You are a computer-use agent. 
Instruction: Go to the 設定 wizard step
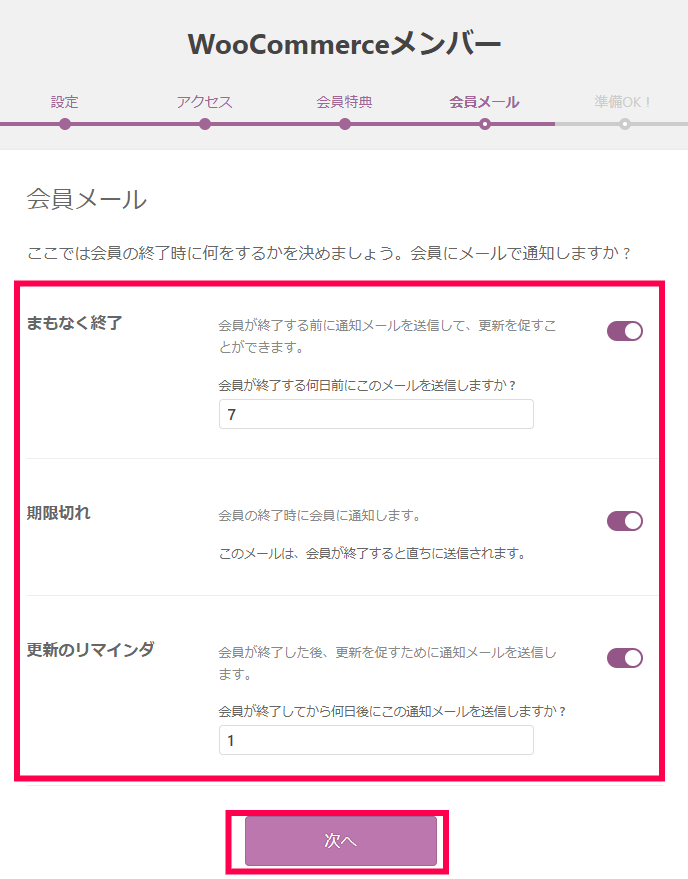[x=64, y=102]
